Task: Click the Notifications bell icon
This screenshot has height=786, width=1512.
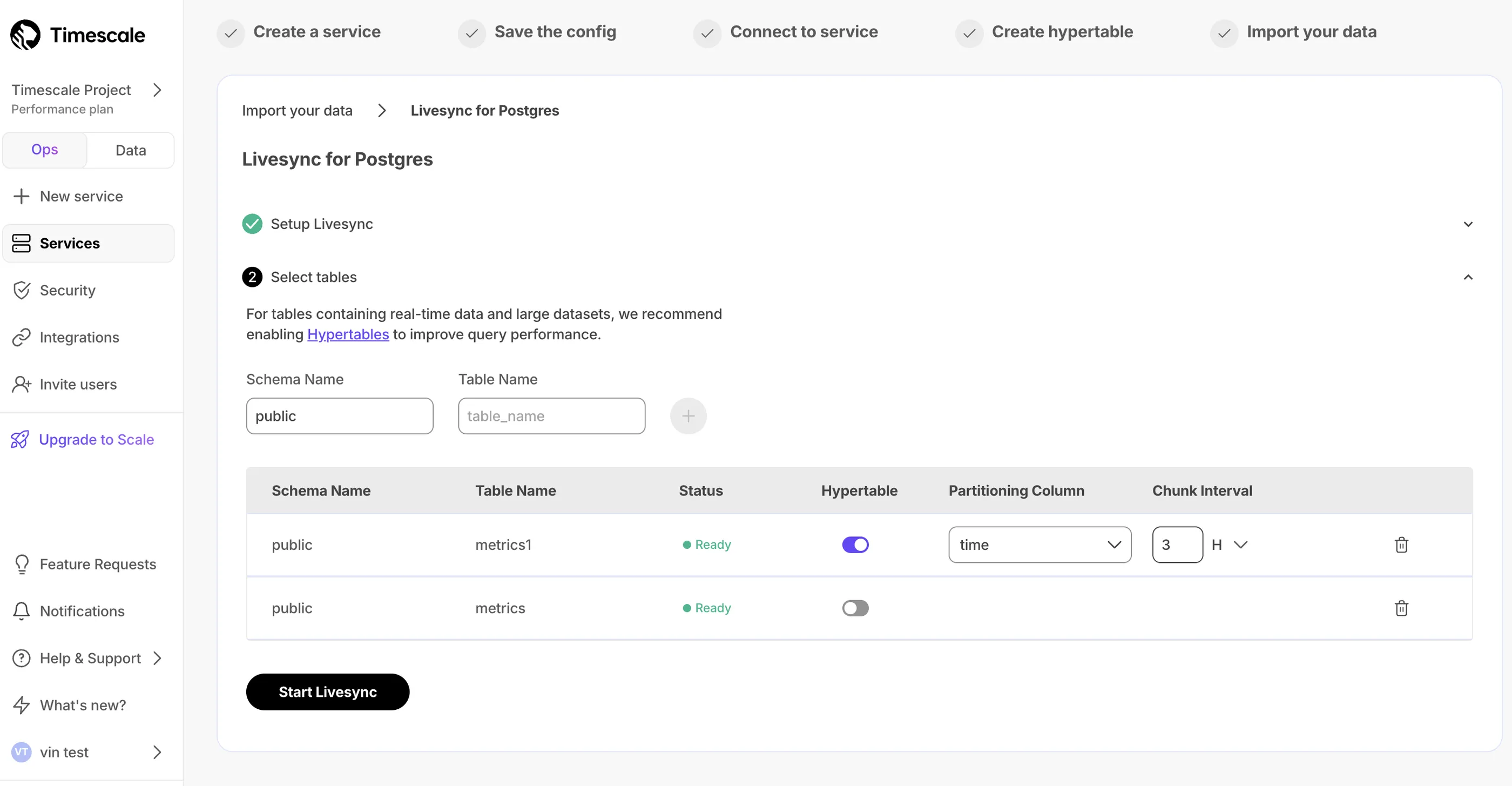Action: pos(21,610)
